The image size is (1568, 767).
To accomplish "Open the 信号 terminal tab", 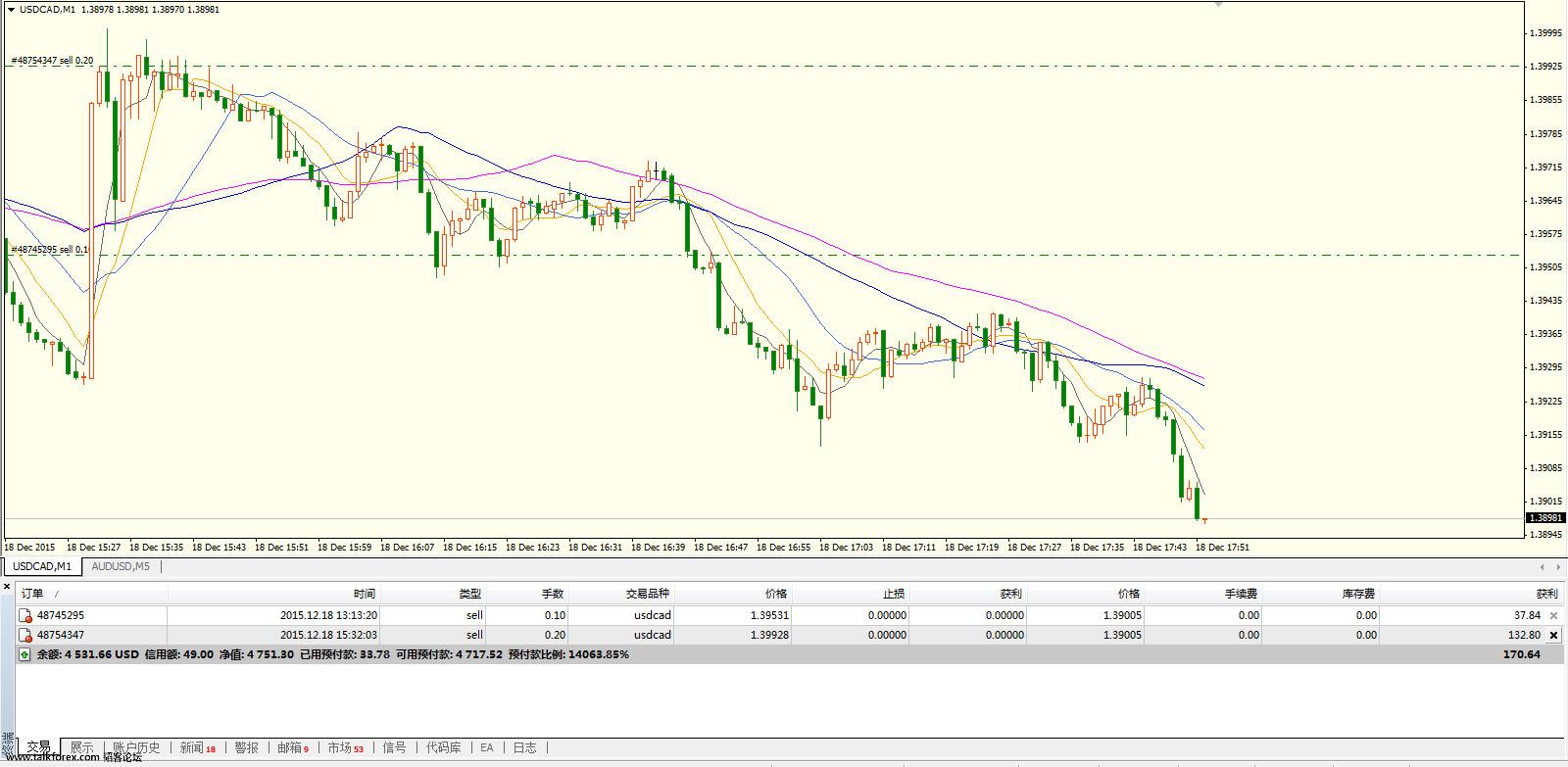I will tap(394, 747).
